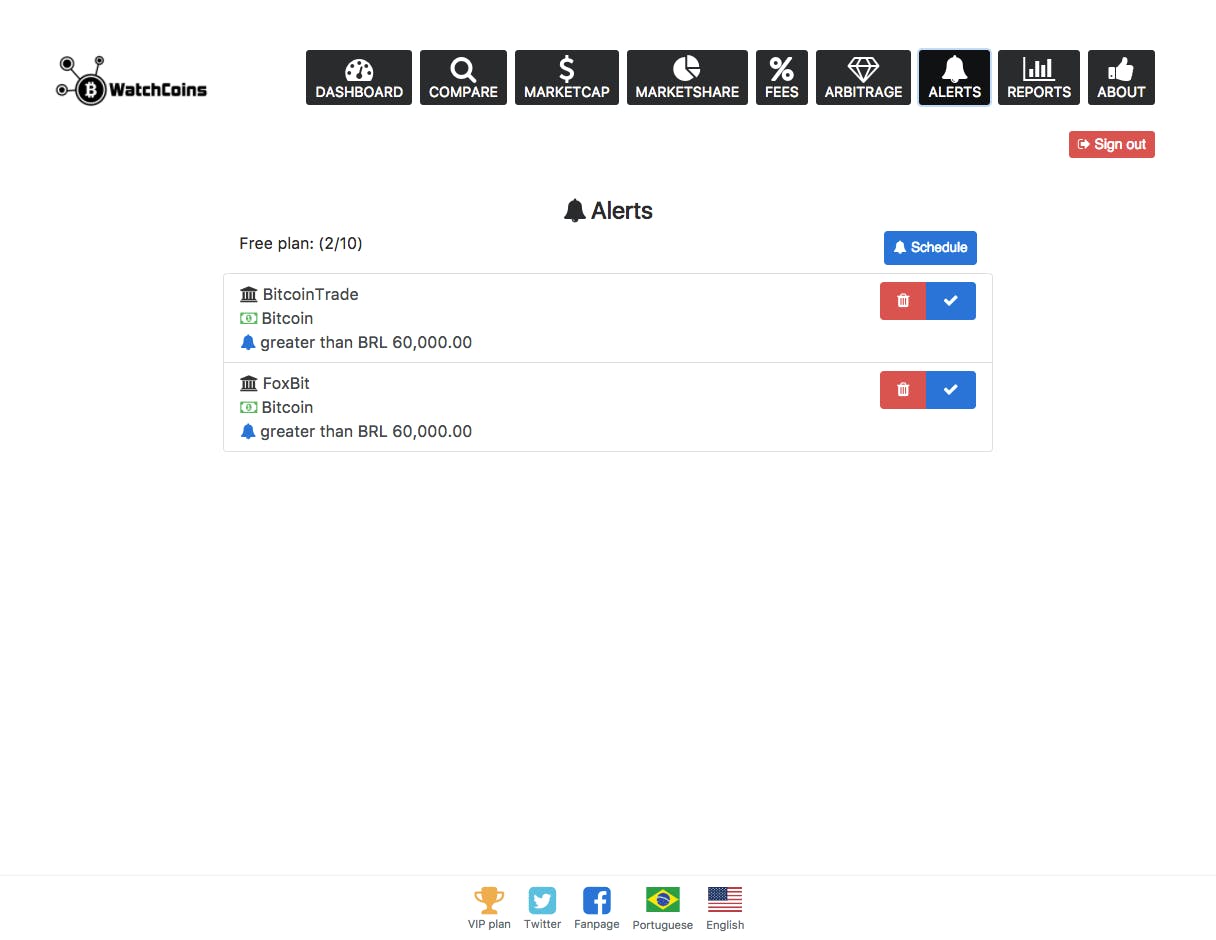This screenshot has width=1216, height=940.
Task: Click the Sign out button
Action: [x=1112, y=145]
